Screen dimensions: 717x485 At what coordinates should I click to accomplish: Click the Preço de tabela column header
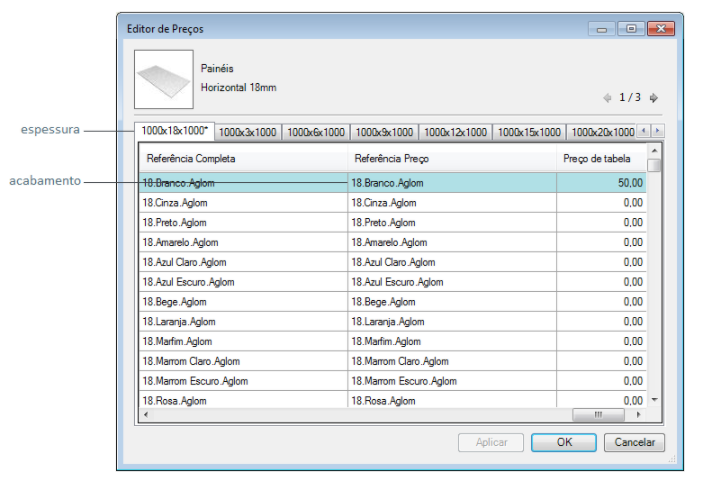(601, 159)
